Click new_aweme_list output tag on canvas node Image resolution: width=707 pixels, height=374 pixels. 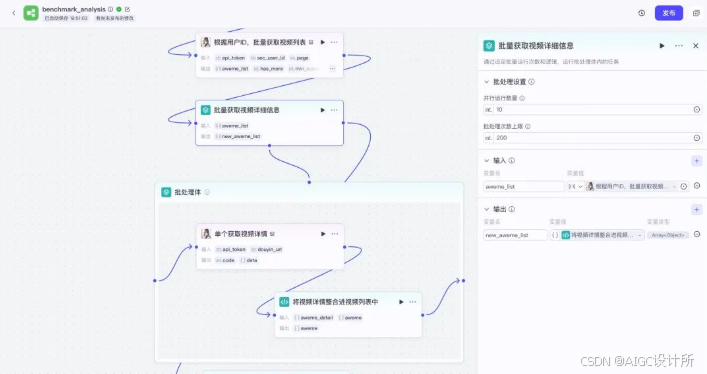tap(238, 136)
